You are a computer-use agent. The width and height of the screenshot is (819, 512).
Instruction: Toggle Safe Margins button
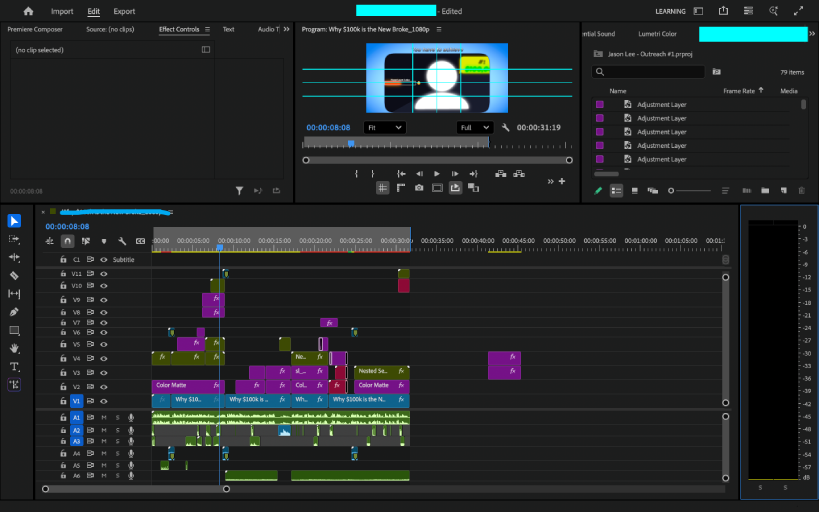(437, 188)
